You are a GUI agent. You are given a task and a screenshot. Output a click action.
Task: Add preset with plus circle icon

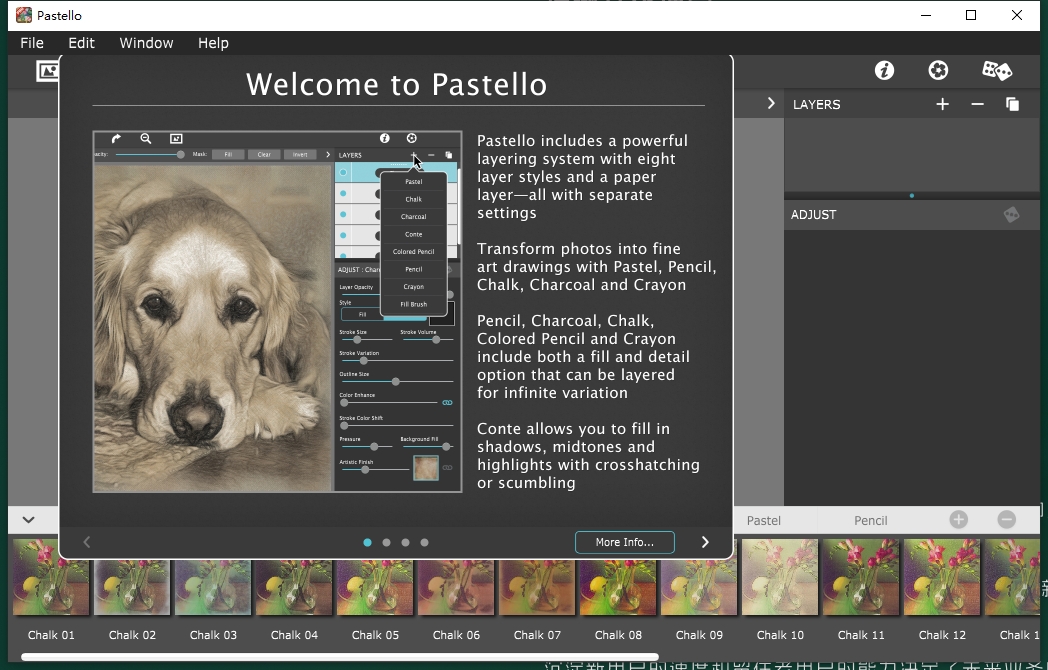[x=958, y=520]
